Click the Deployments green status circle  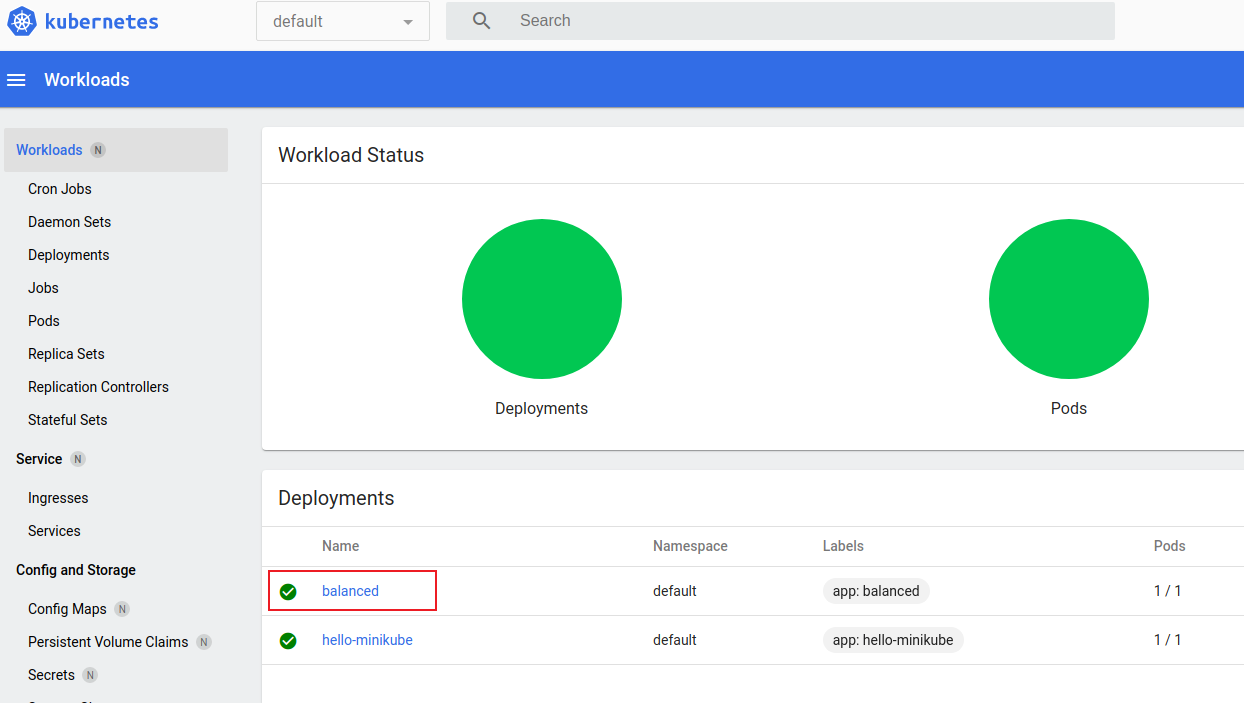click(x=542, y=299)
